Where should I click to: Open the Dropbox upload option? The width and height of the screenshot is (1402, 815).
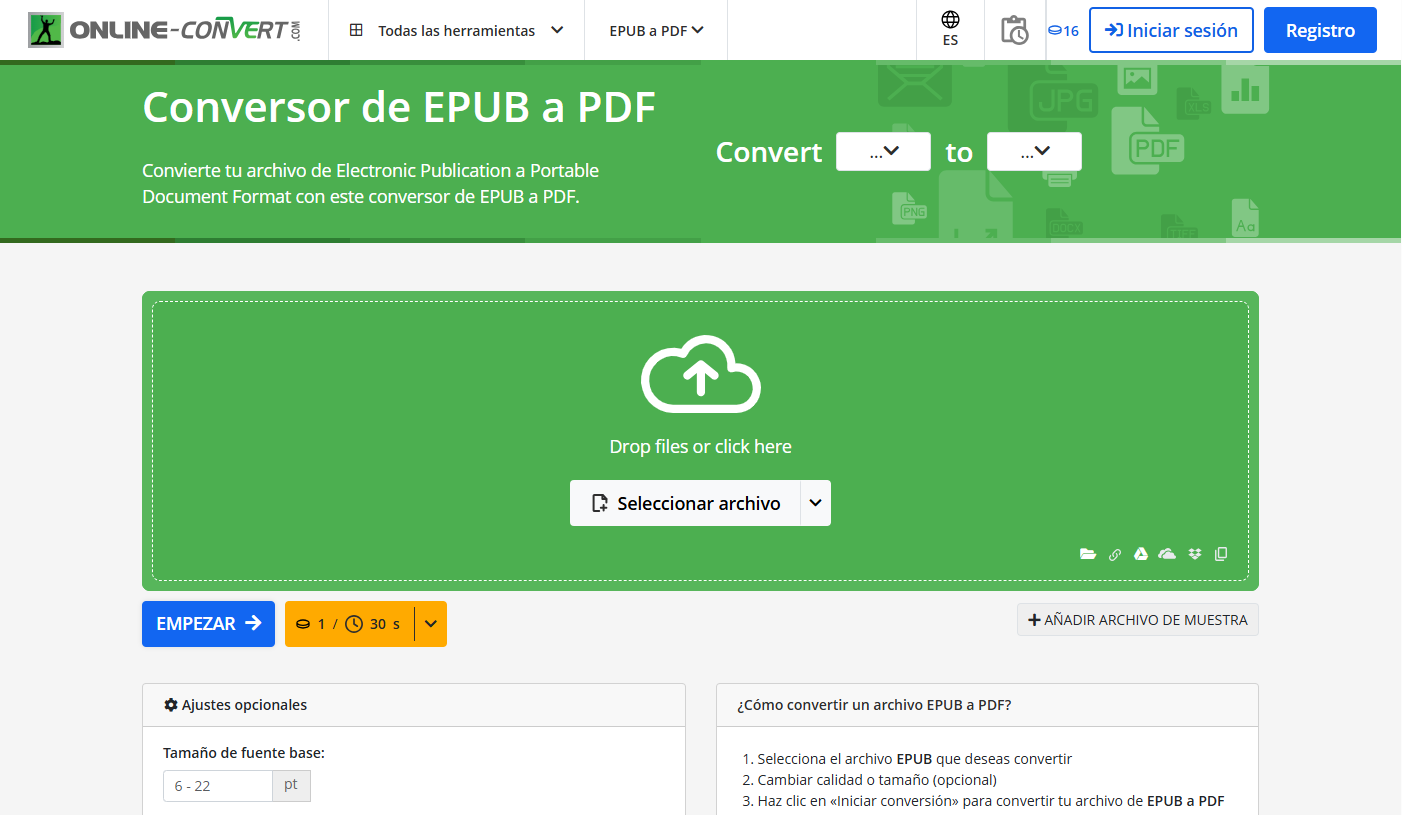coord(1194,553)
